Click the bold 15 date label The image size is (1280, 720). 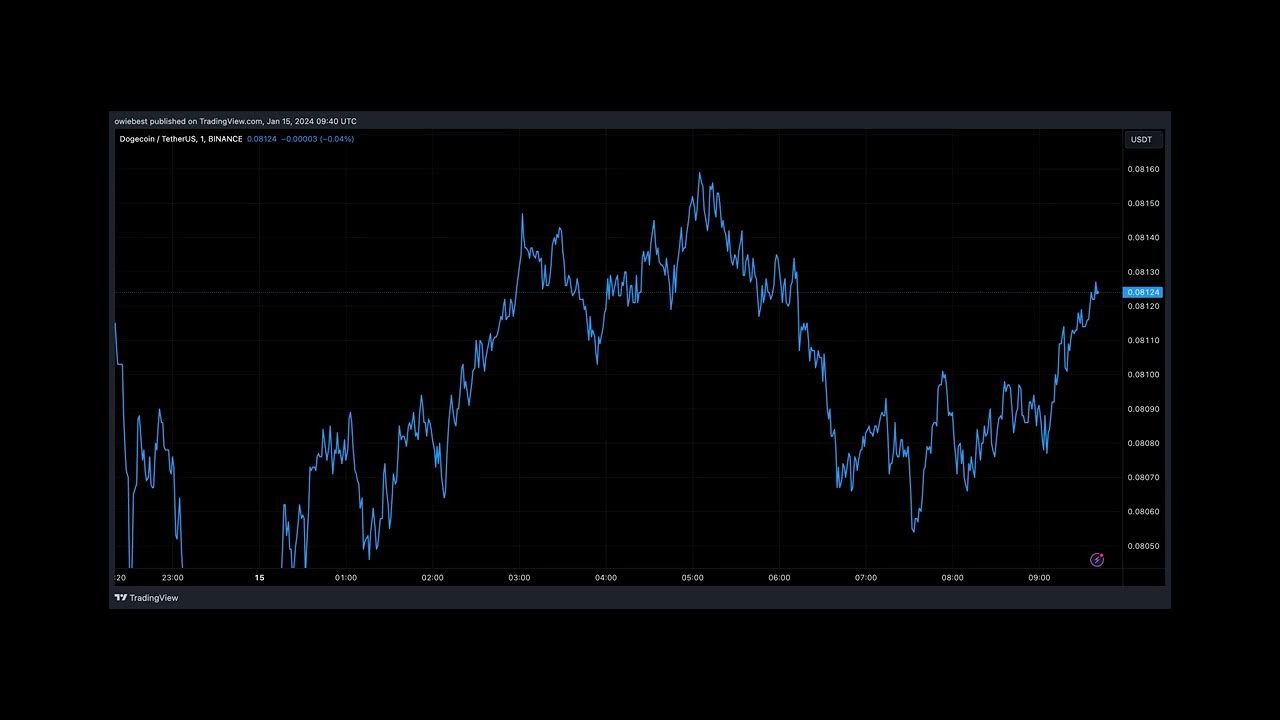pyautogui.click(x=259, y=578)
